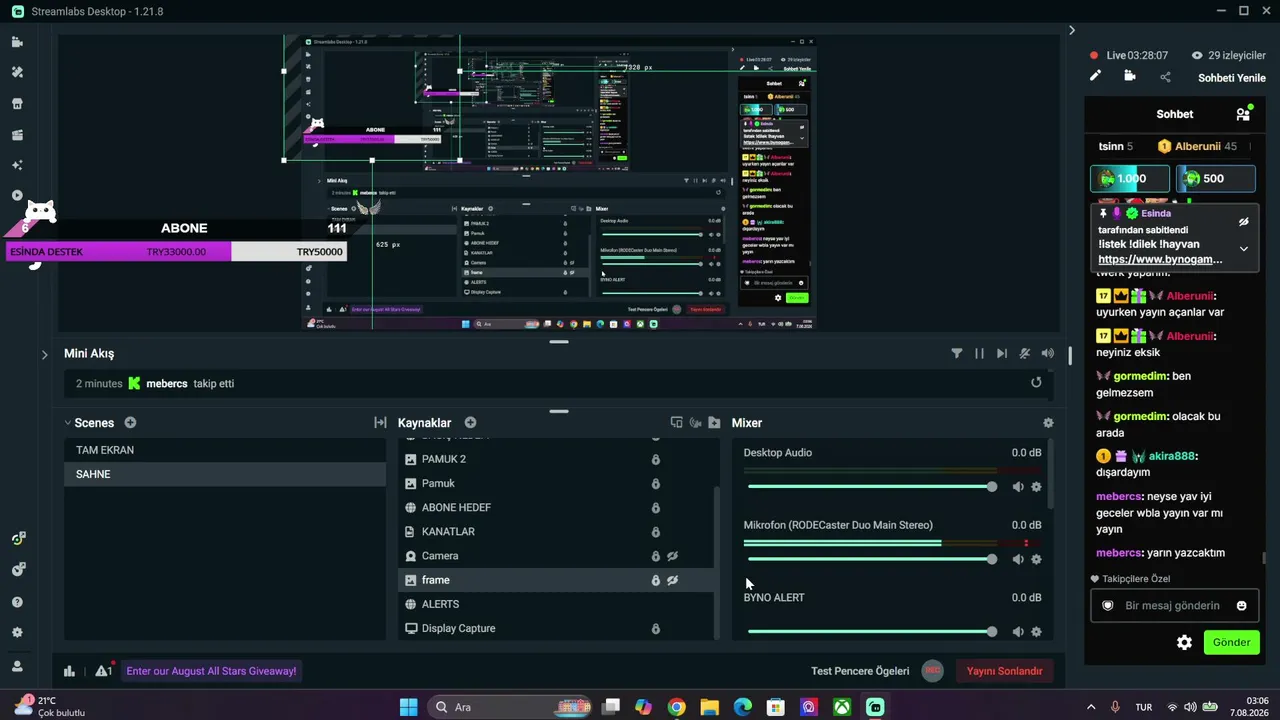Select the Pamuk source

[556, 483]
